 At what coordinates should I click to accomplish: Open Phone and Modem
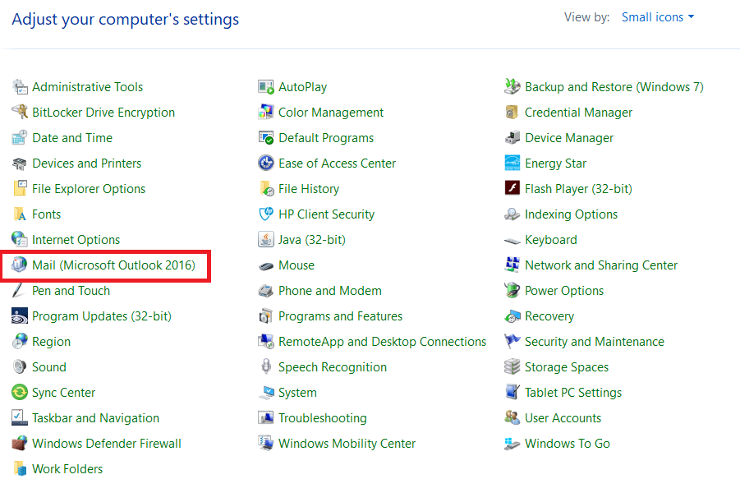tap(329, 291)
